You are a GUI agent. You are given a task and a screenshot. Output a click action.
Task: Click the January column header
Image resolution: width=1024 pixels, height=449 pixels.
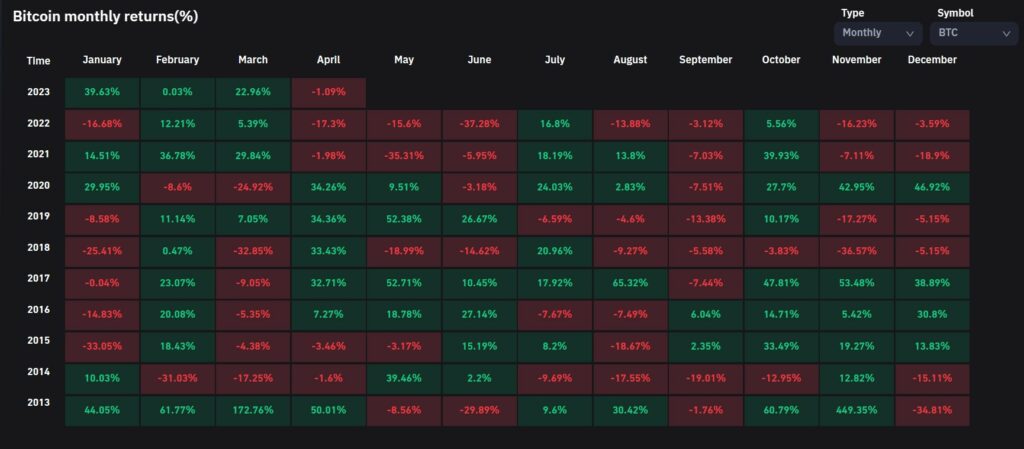(x=102, y=60)
